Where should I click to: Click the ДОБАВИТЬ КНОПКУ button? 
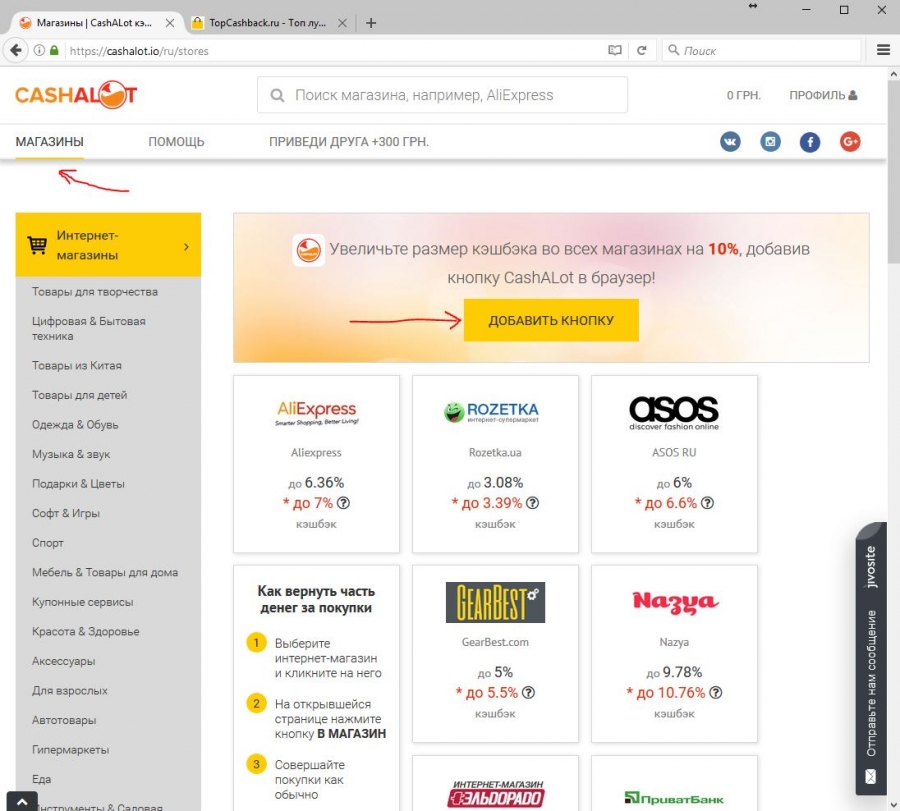(x=551, y=320)
